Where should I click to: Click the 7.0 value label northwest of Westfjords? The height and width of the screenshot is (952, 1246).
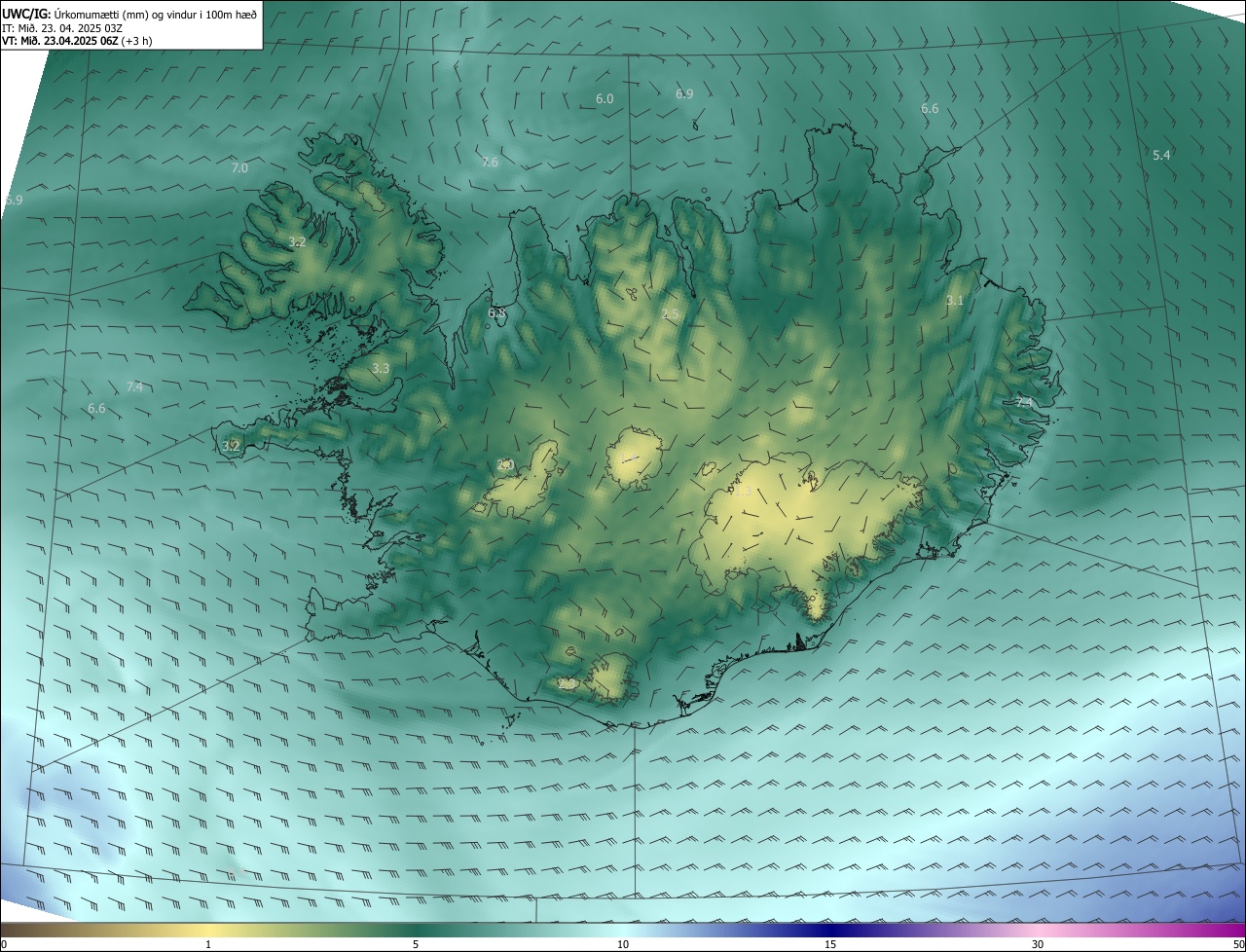[239, 168]
